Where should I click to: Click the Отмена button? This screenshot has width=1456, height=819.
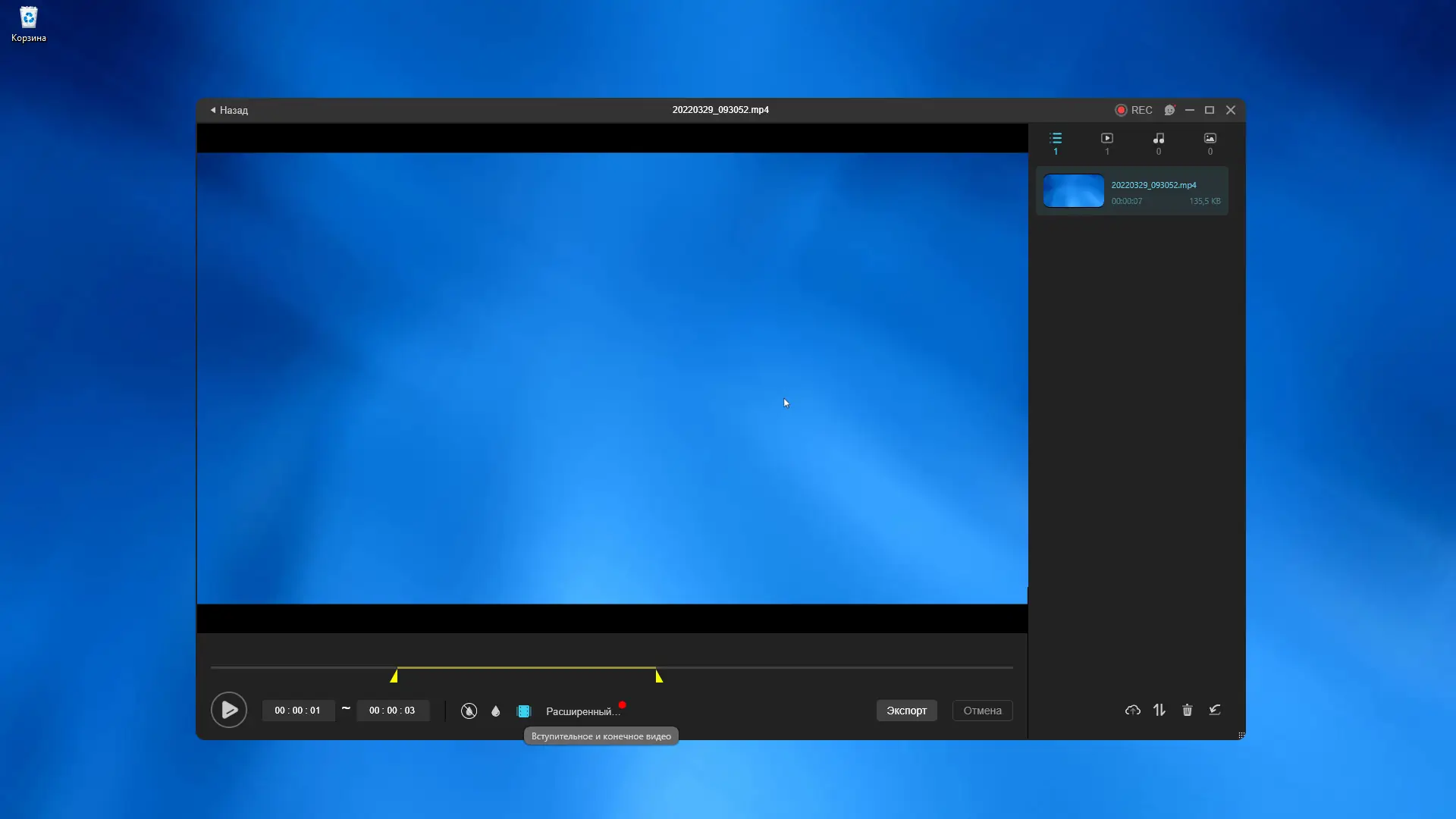pos(982,711)
